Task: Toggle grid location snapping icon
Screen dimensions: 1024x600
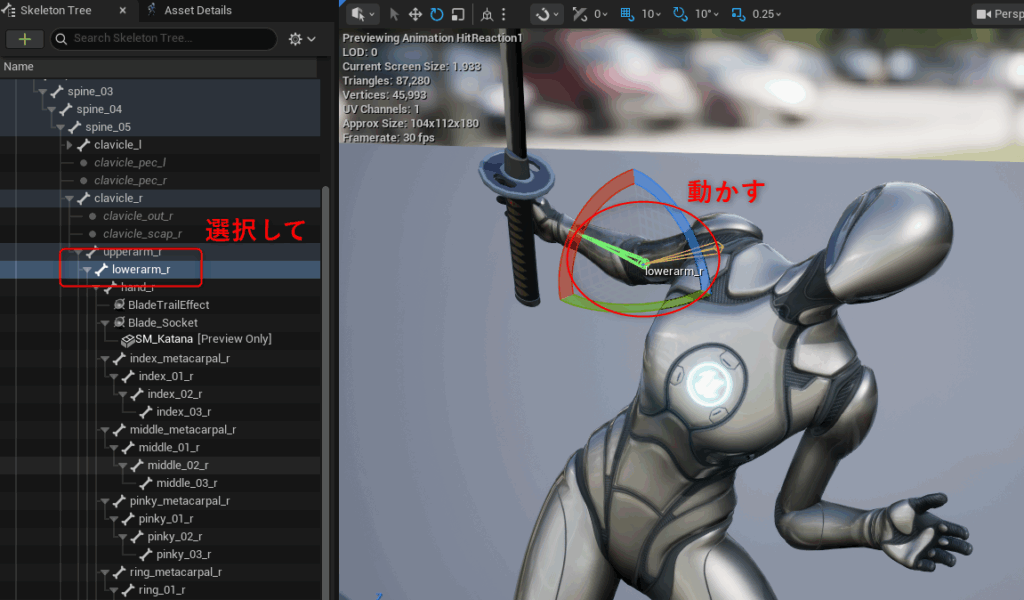Action: click(627, 14)
